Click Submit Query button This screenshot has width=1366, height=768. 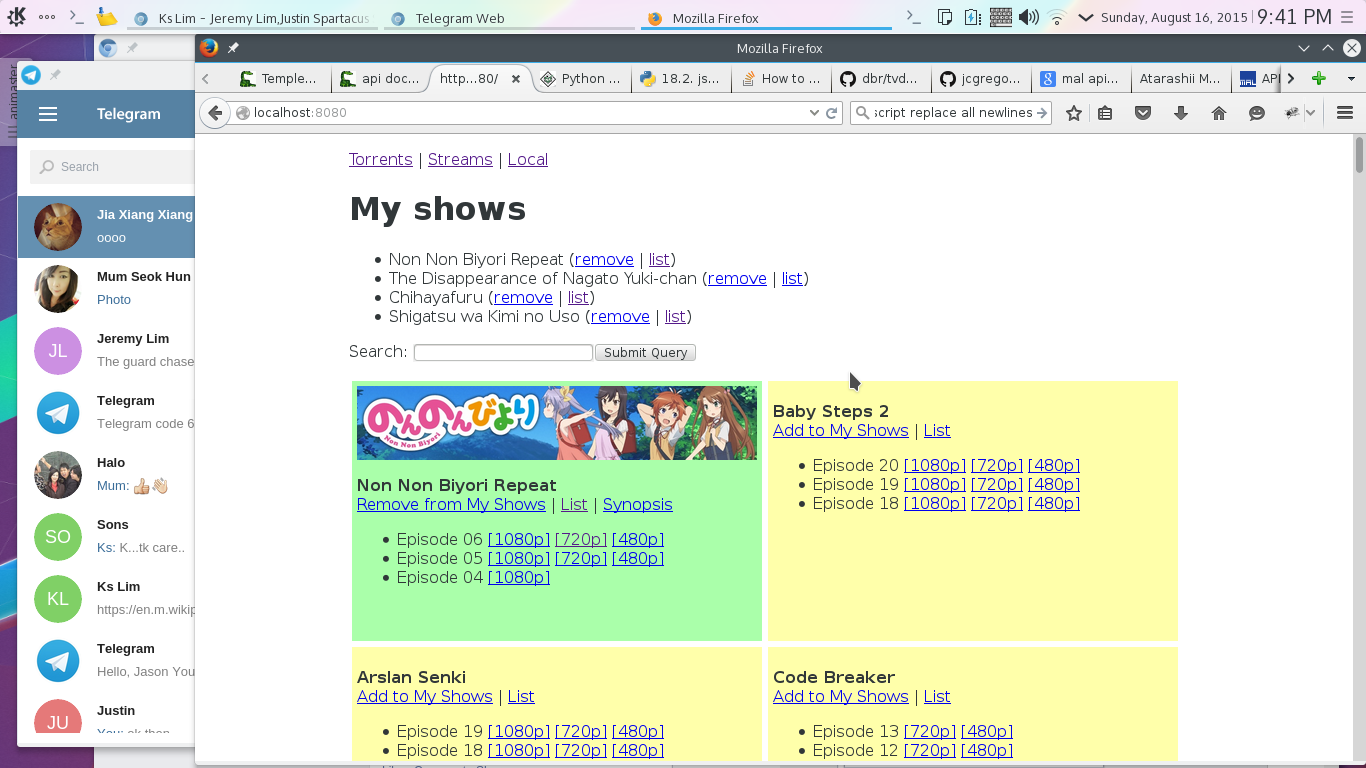[645, 352]
